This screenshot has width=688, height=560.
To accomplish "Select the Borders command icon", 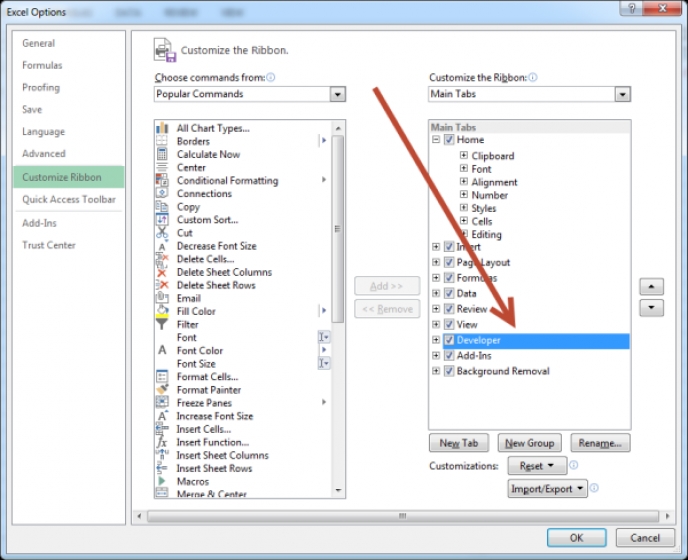I will click(162, 141).
